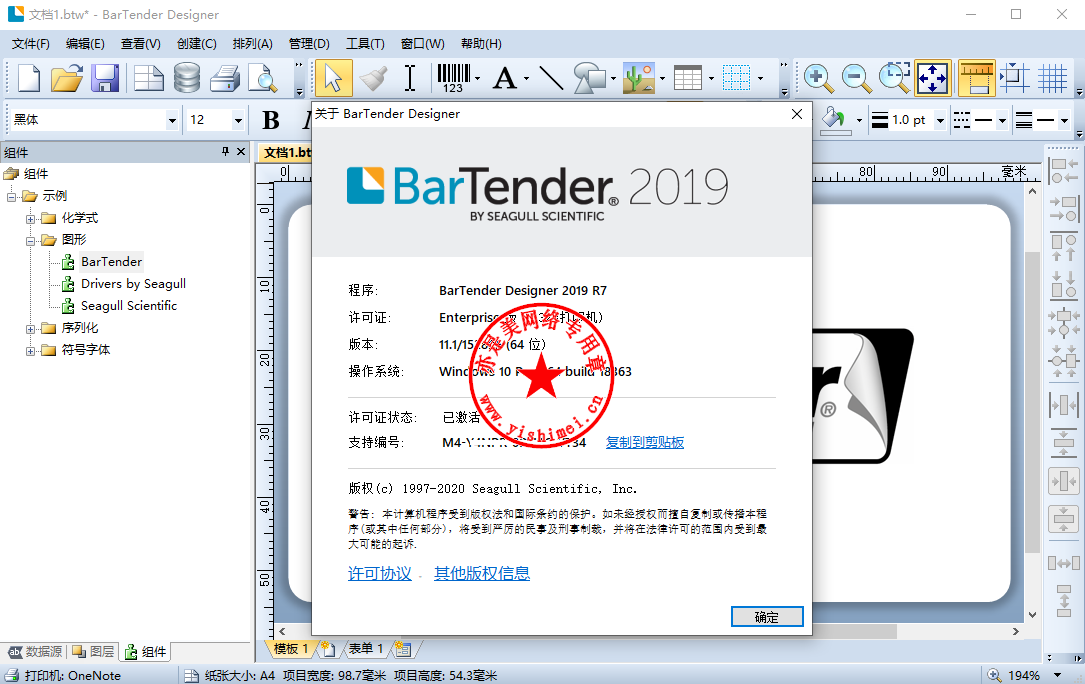Open the 编辑(E) menu
Screen dimensions: 1085x684
tap(85, 44)
